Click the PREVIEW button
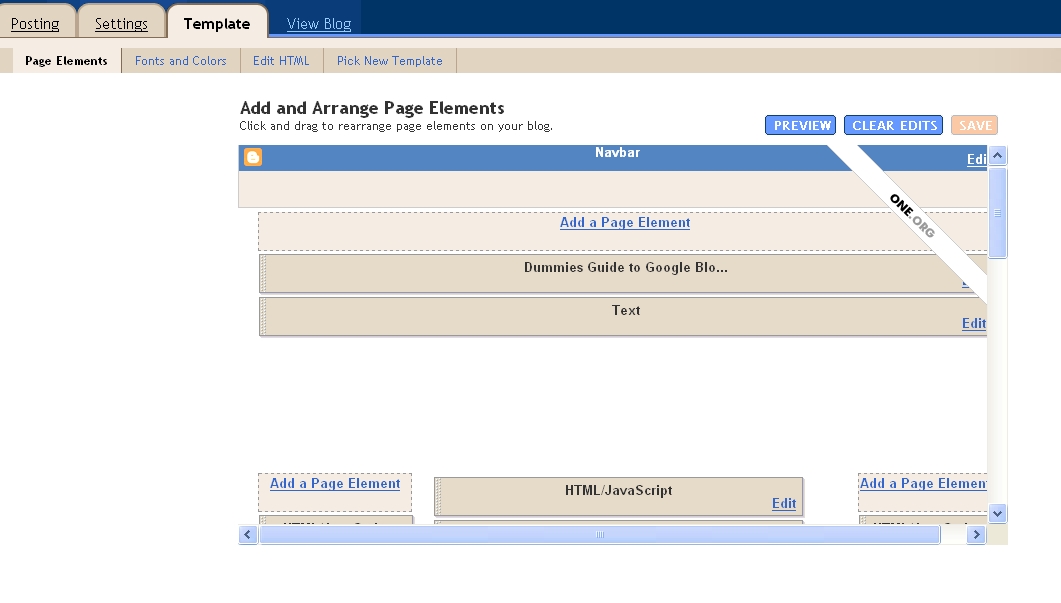The height and width of the screenshot is (603, 1061). (800, 125)
